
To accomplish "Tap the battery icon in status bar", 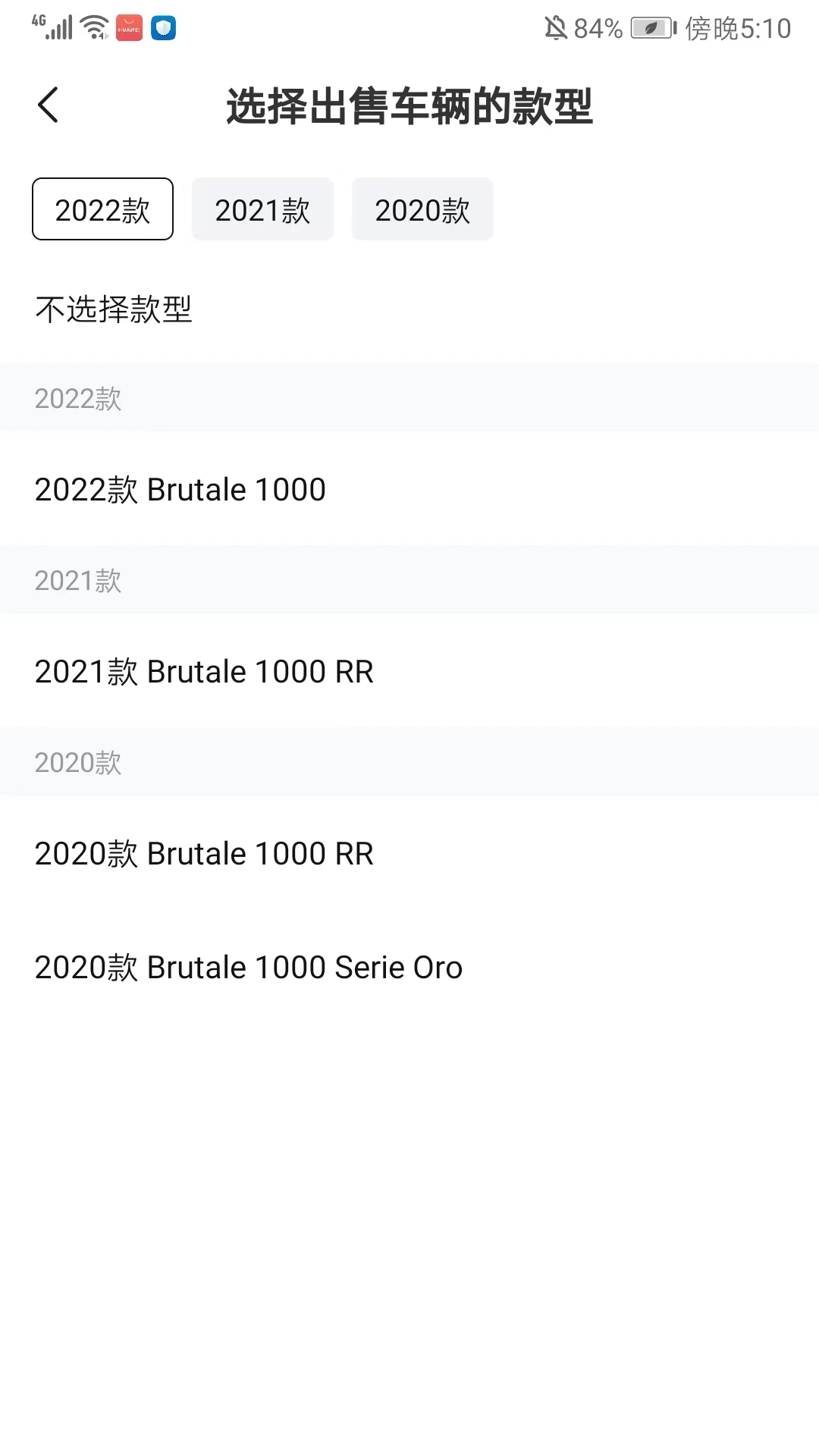I will [653, 29].
